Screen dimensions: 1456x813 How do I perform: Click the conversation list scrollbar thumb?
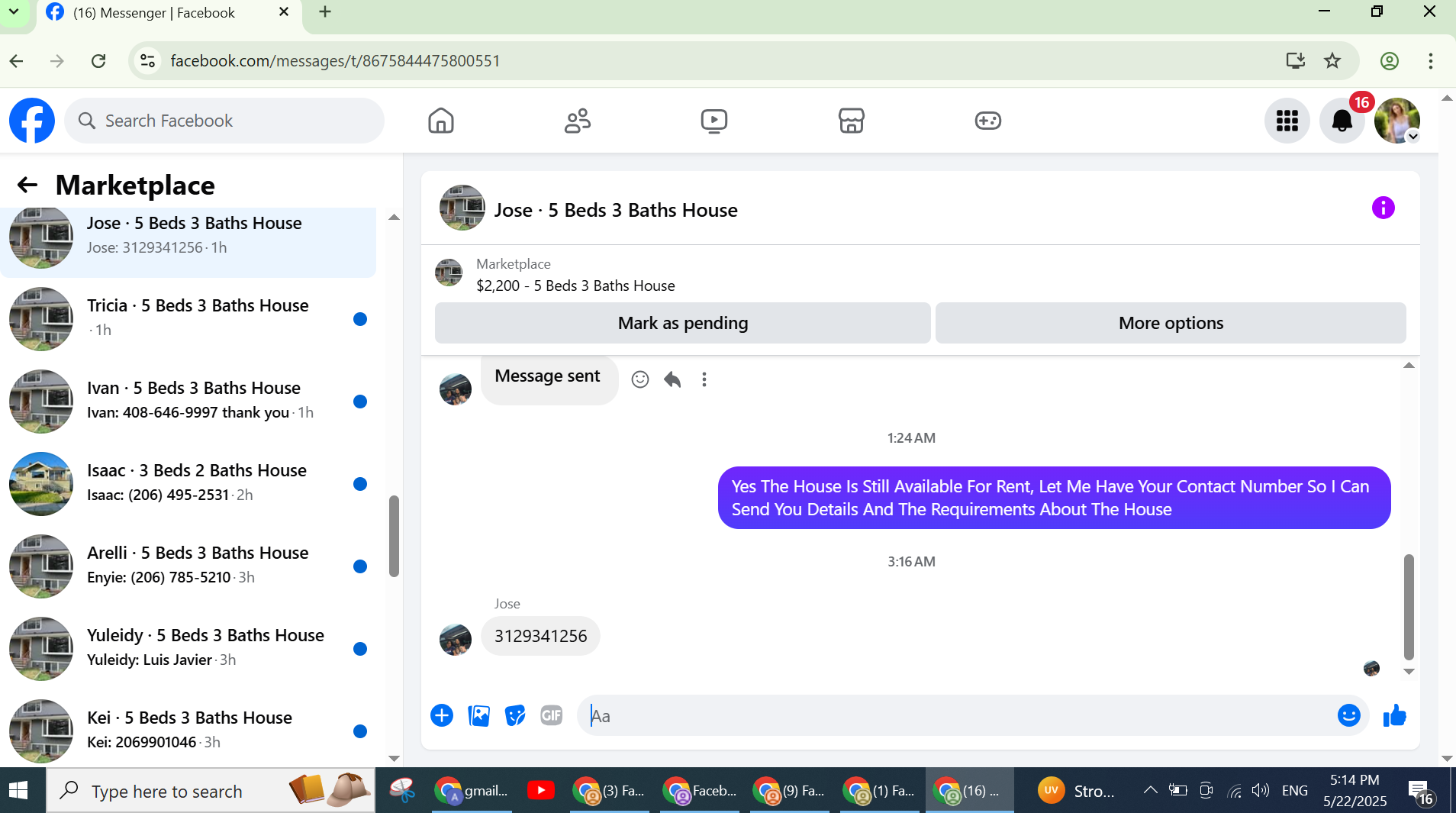[394, 536]
